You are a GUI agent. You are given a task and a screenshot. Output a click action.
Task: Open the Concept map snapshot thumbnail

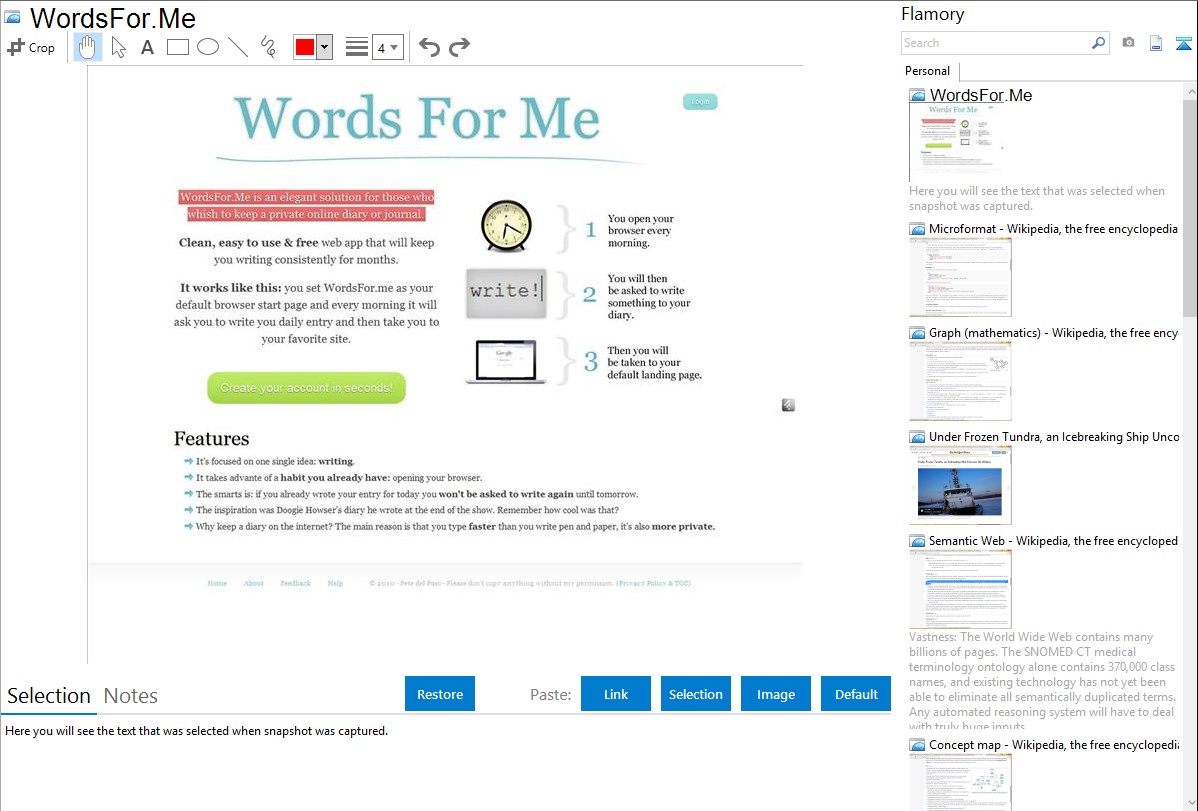pos(960,782)
